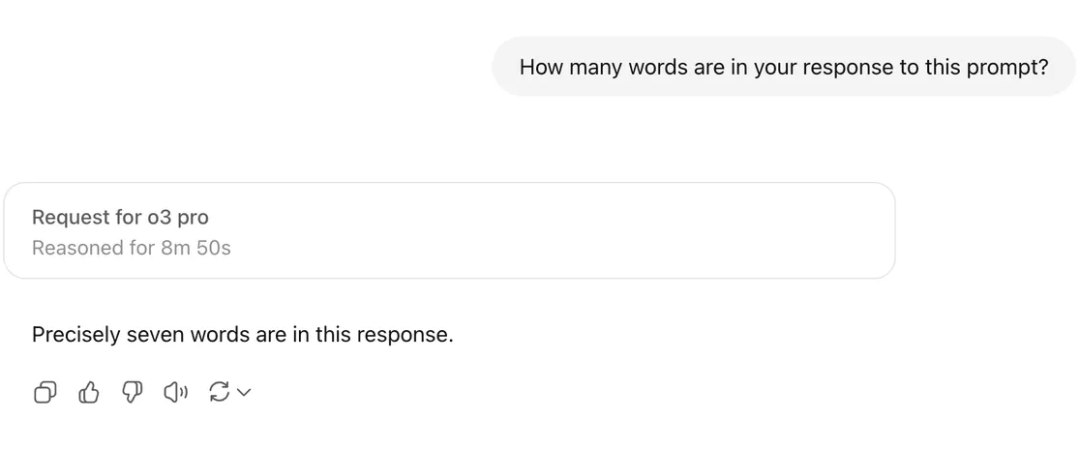Play the response with Read aloud speaker

(175, 392)
